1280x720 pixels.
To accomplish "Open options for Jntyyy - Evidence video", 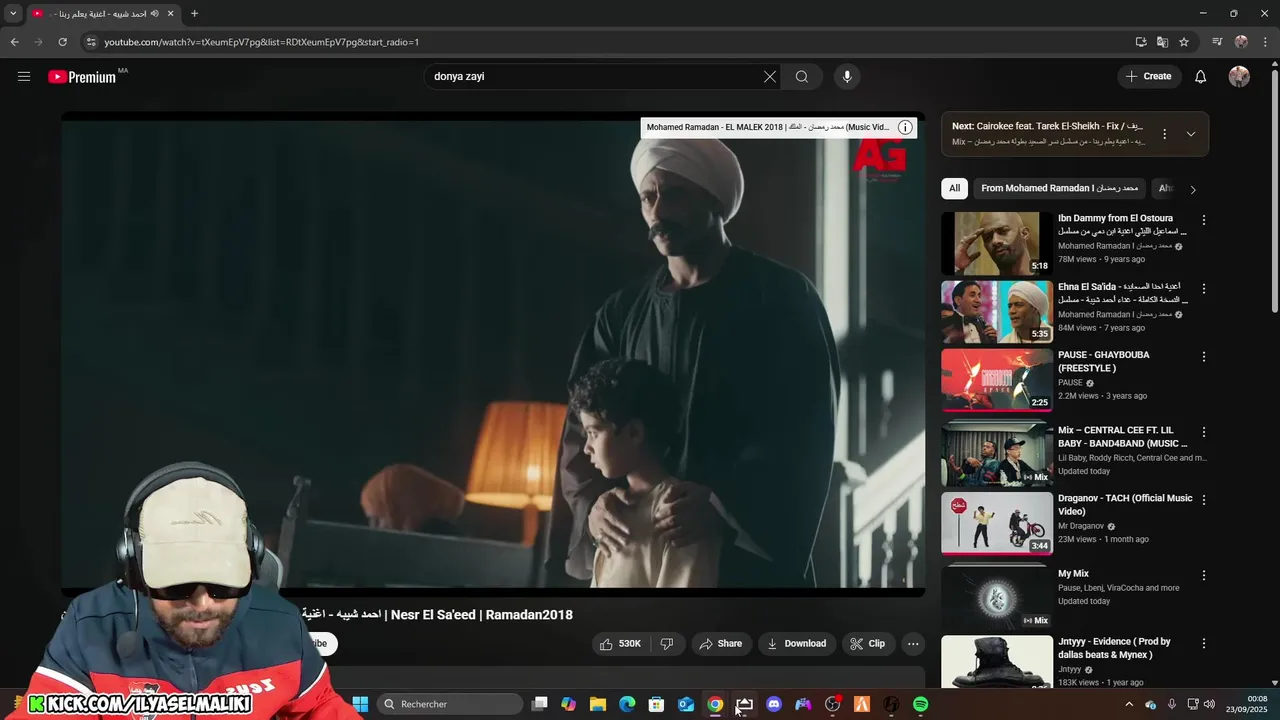I will 1204,643.
